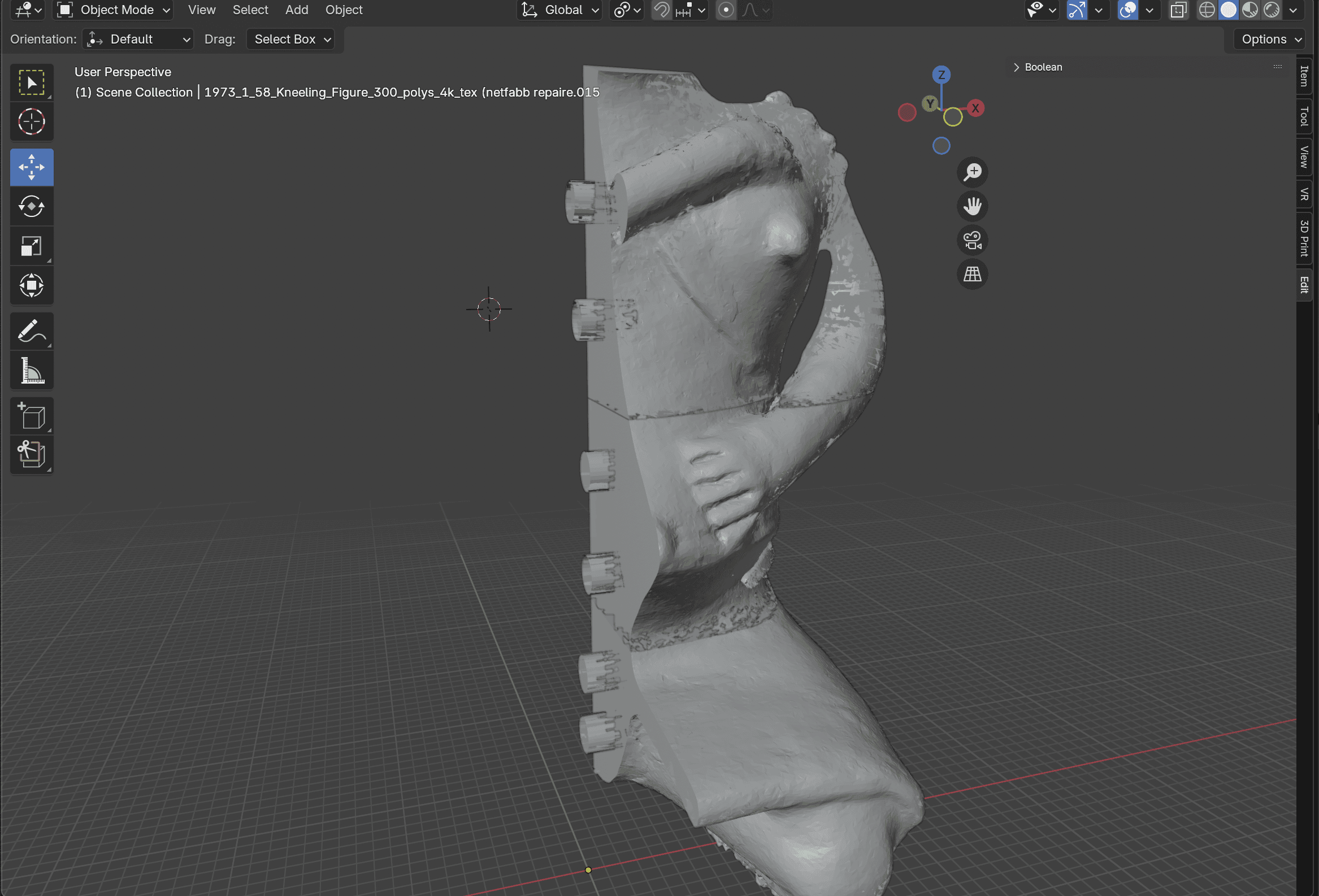Click the camera view icon
Image resolution: width=1319 pixels, height=896 pixels.
click(x=971, y=241)
